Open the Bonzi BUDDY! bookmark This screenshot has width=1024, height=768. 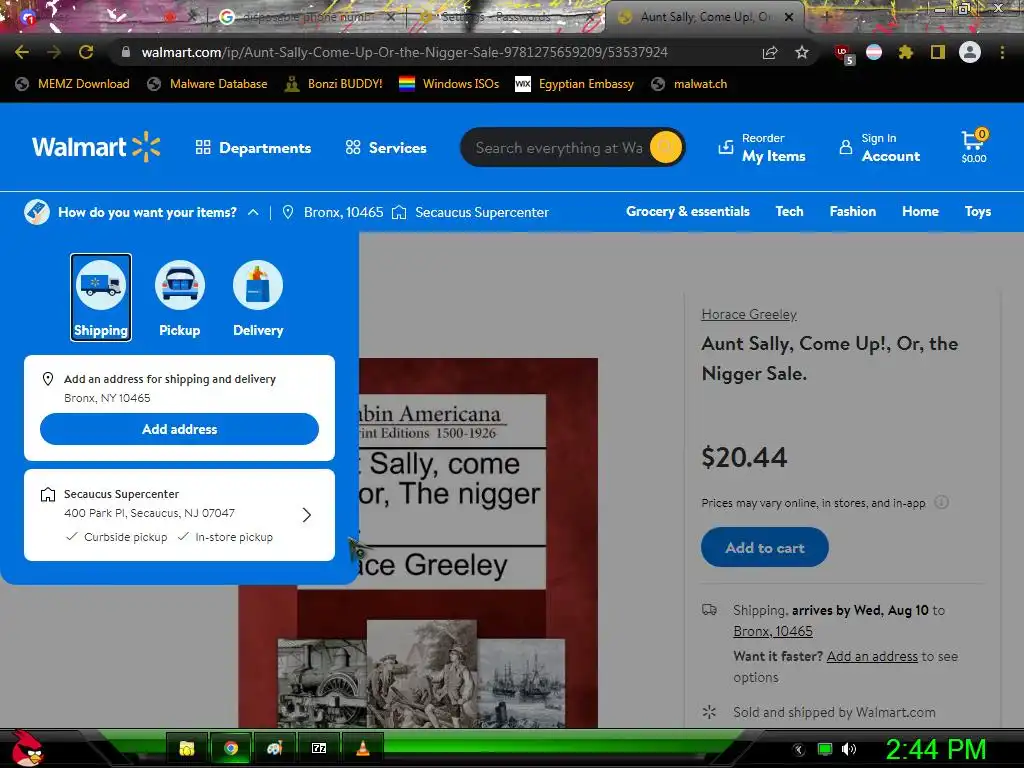pyautogui.click(x=334, y=84)
